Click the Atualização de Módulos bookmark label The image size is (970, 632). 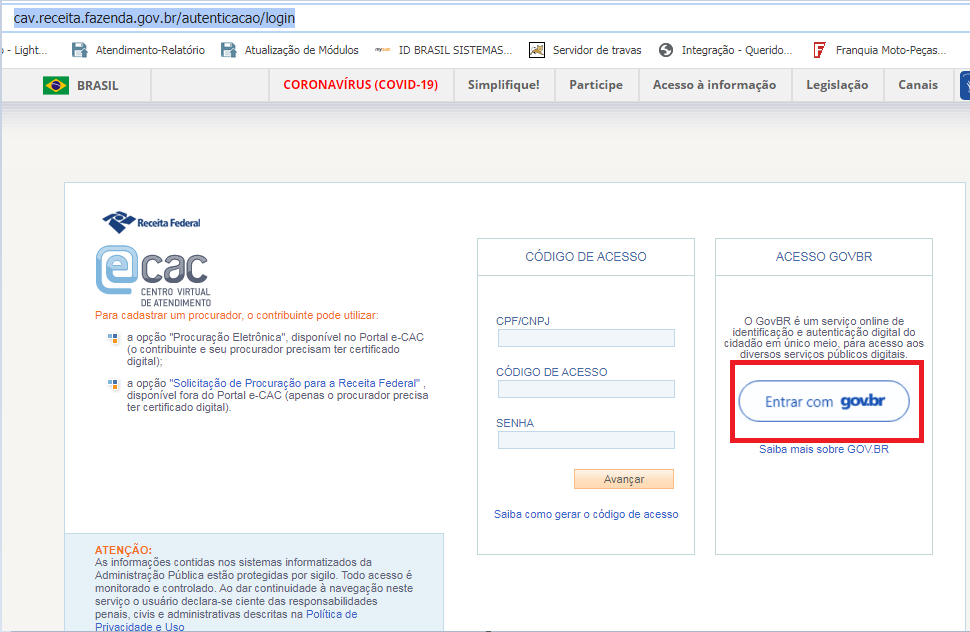301,50
